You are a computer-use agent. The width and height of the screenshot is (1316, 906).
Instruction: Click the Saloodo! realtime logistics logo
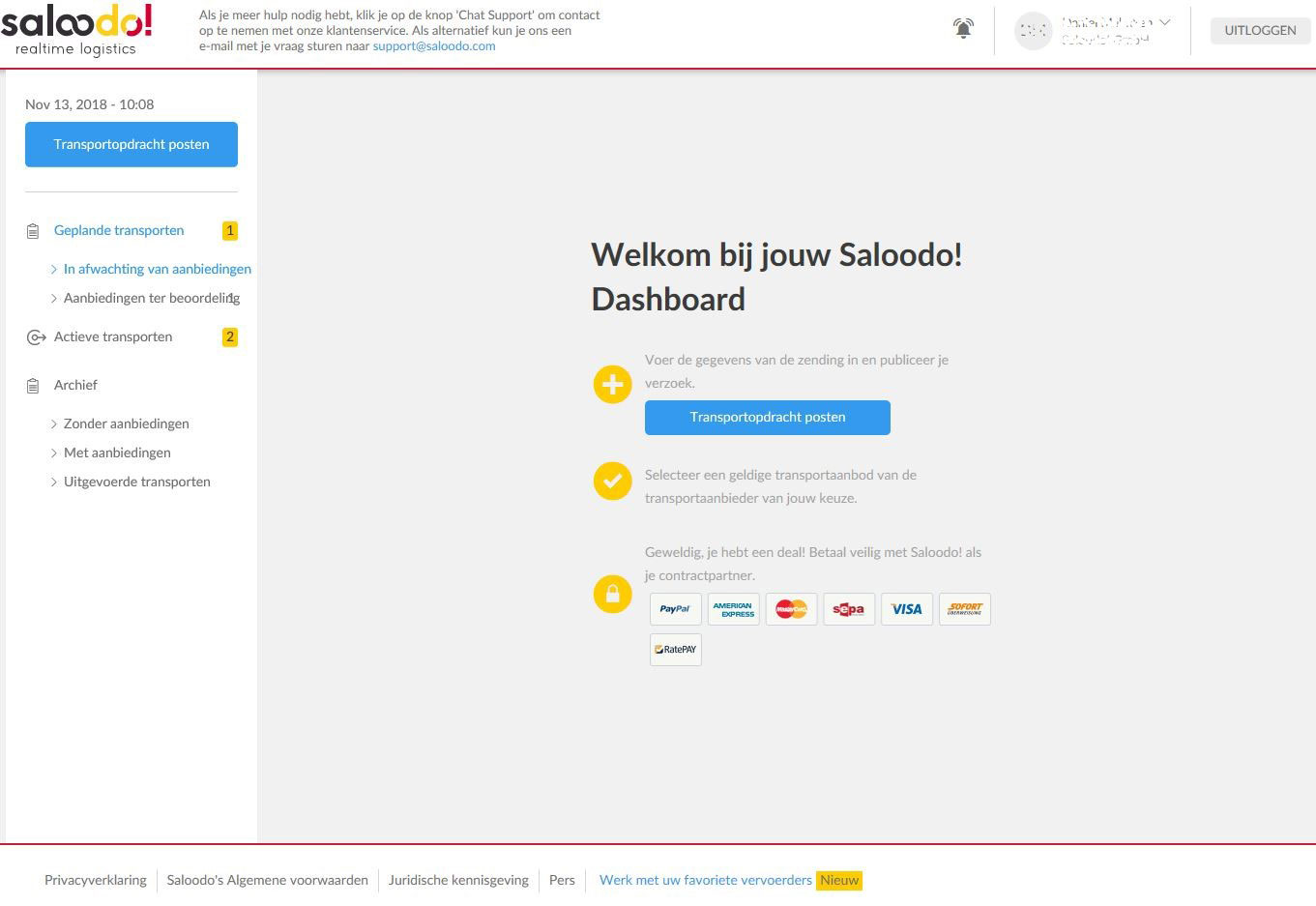pos(76,31)
